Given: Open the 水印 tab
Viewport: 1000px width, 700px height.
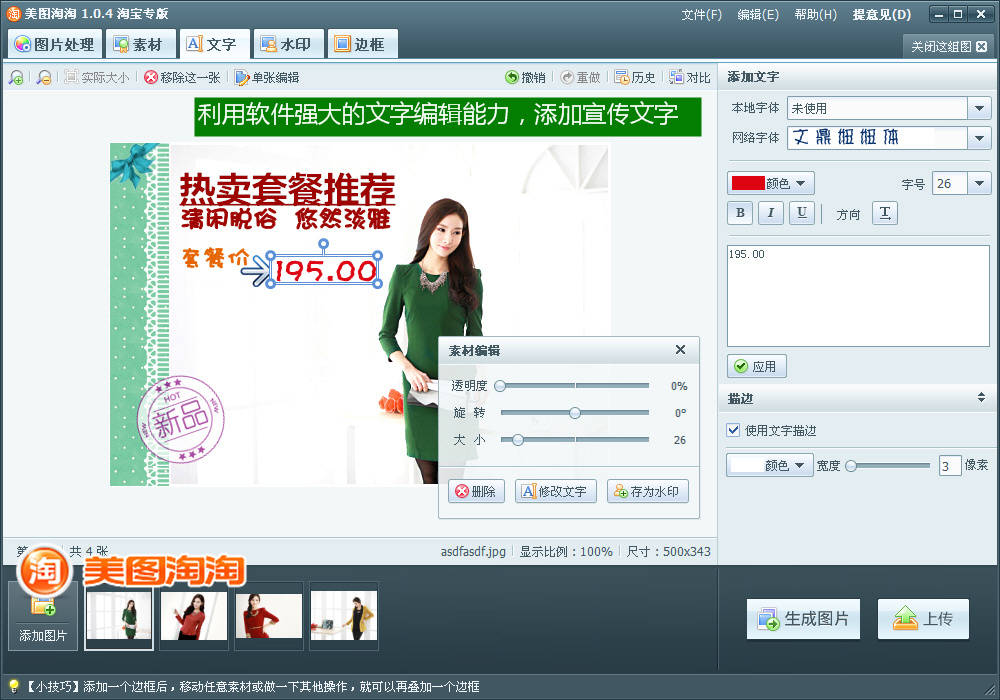Looking at the screenshot, I should click(288, 44).
